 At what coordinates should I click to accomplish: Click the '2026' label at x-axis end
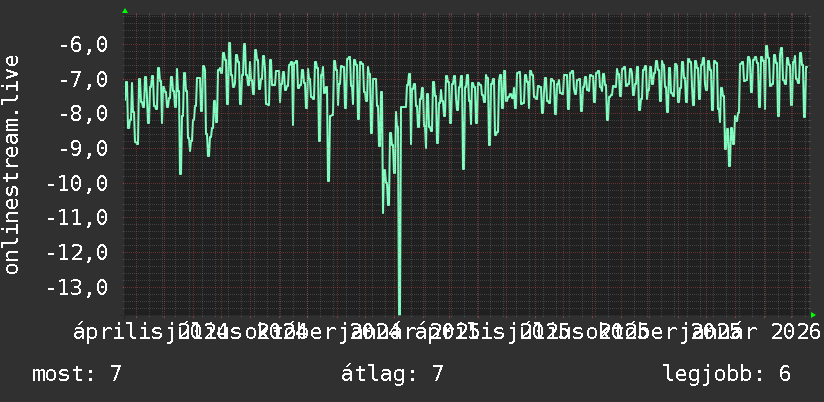coord(795,332)
